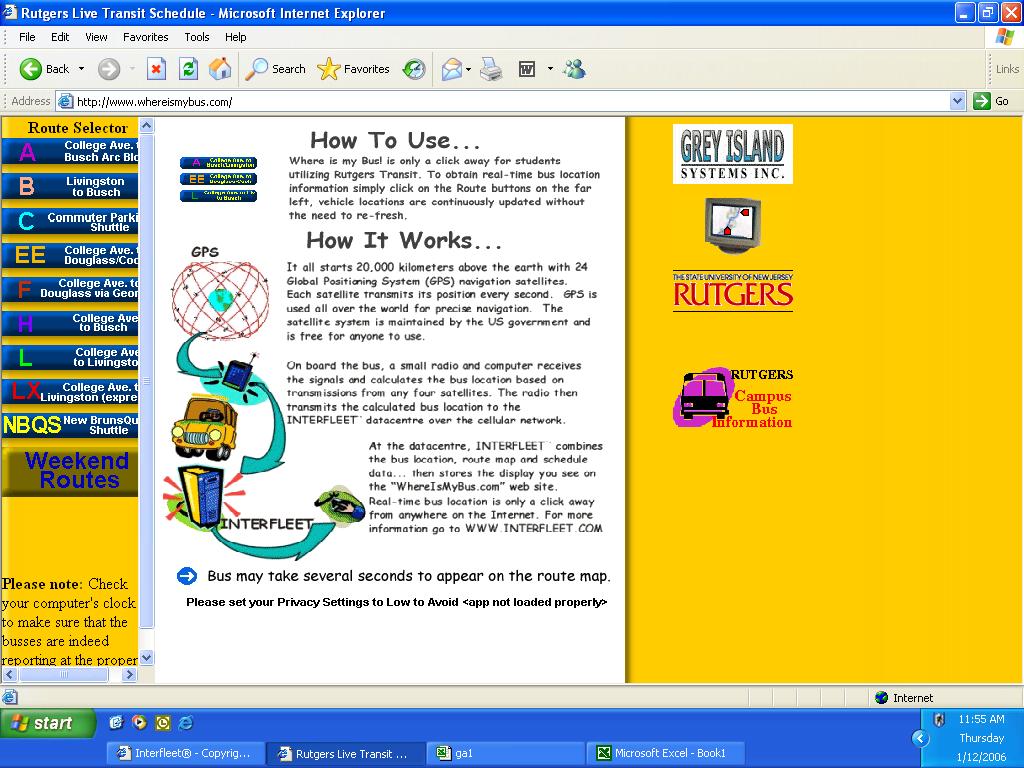The width and height of the screenshot is (1024, 768).
Task: Select route L College Ave to Livingston
Action: (70, 357)
